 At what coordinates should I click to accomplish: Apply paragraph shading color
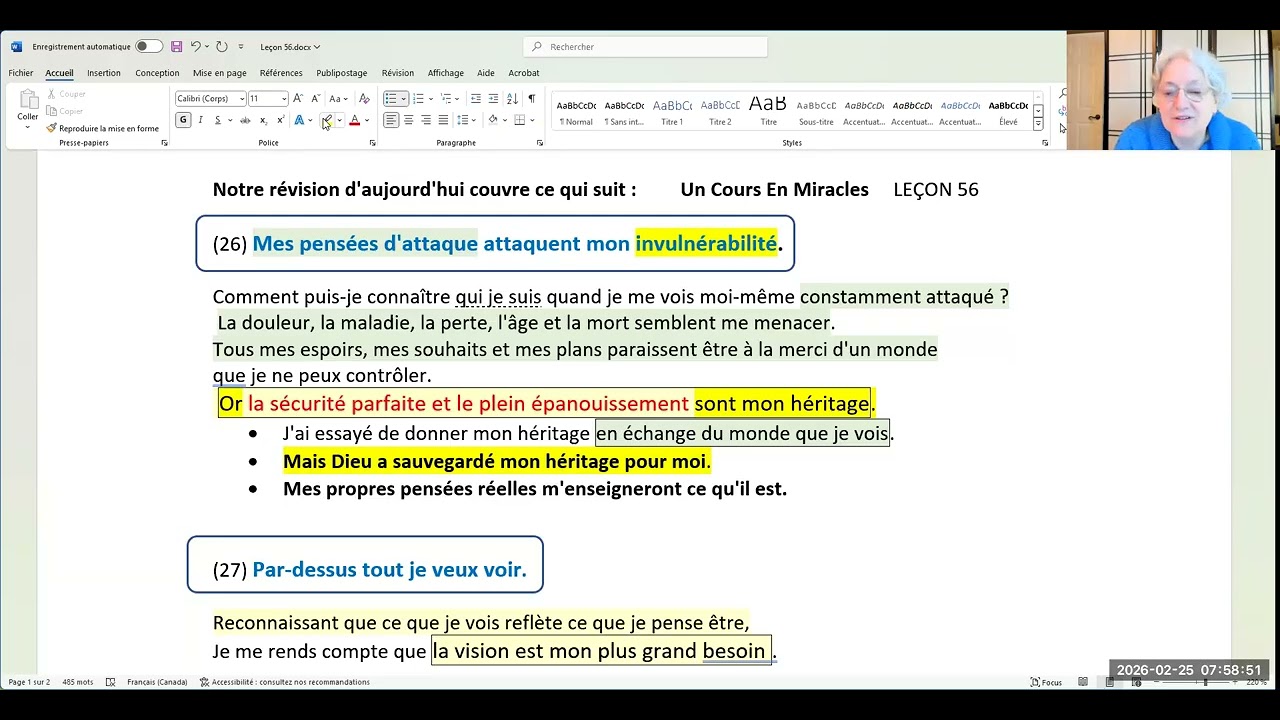coord(492,120)
